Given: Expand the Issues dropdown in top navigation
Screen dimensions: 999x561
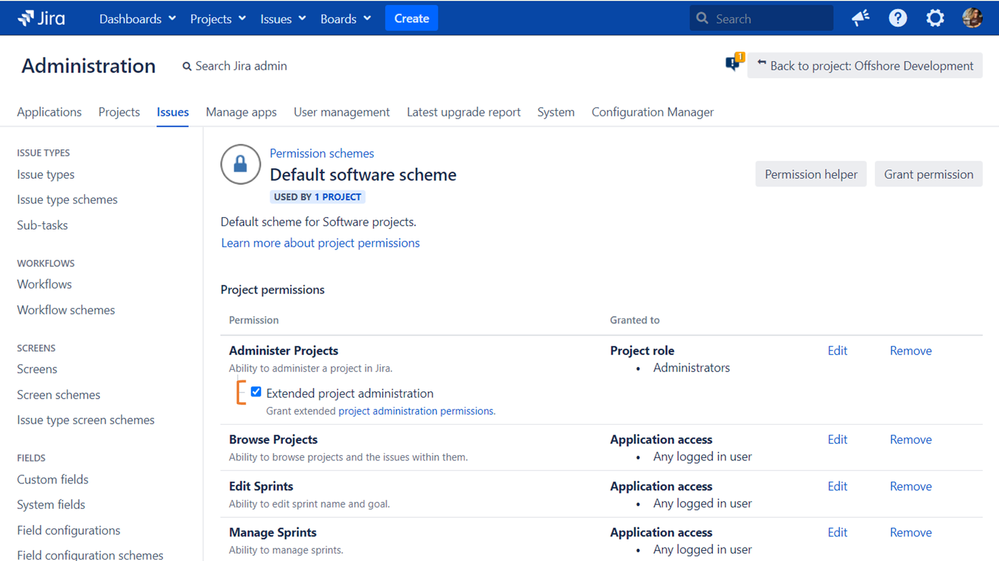Looking at the screenshot, I should (283, 18).
